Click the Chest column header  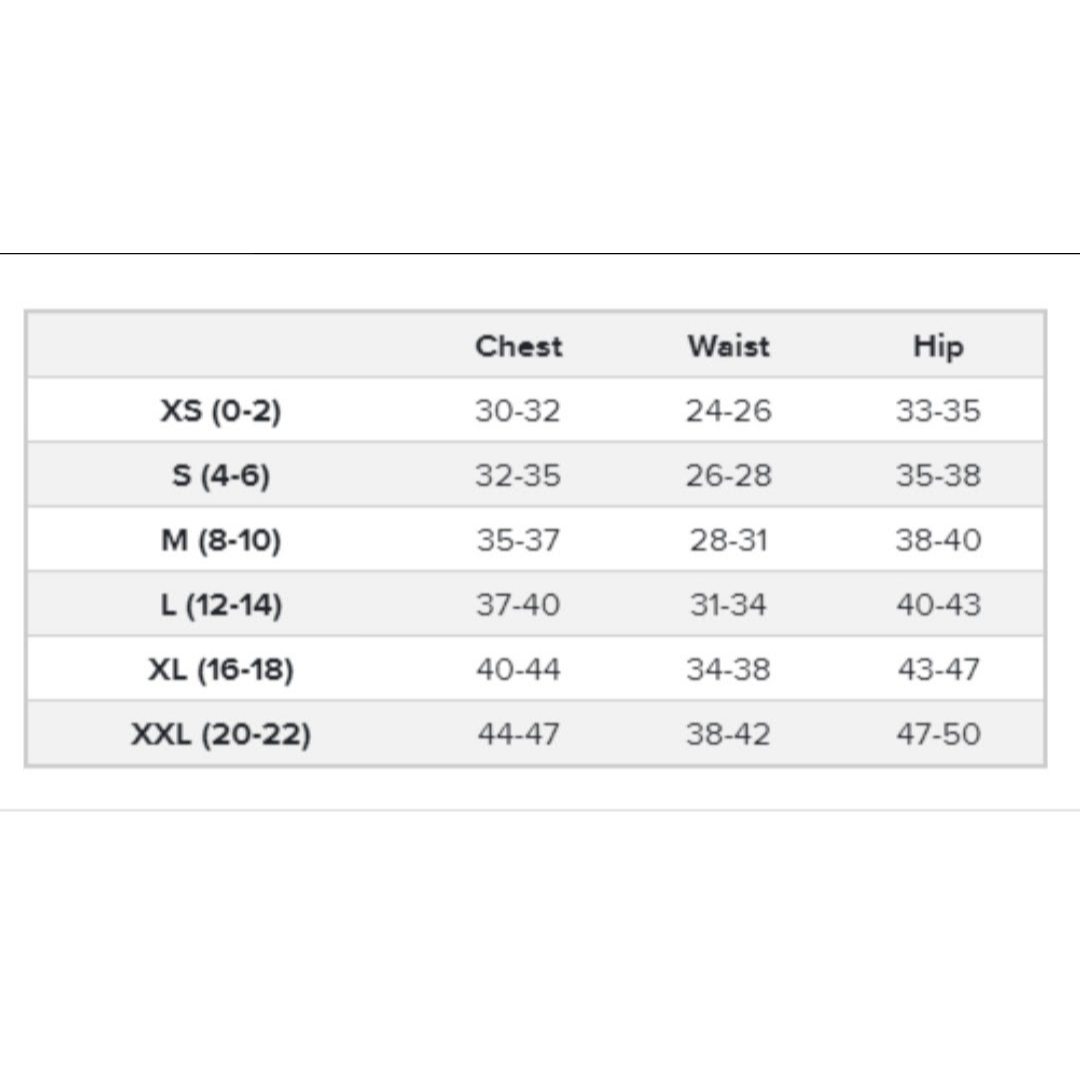pyautogui.click(x=519, y=346)
